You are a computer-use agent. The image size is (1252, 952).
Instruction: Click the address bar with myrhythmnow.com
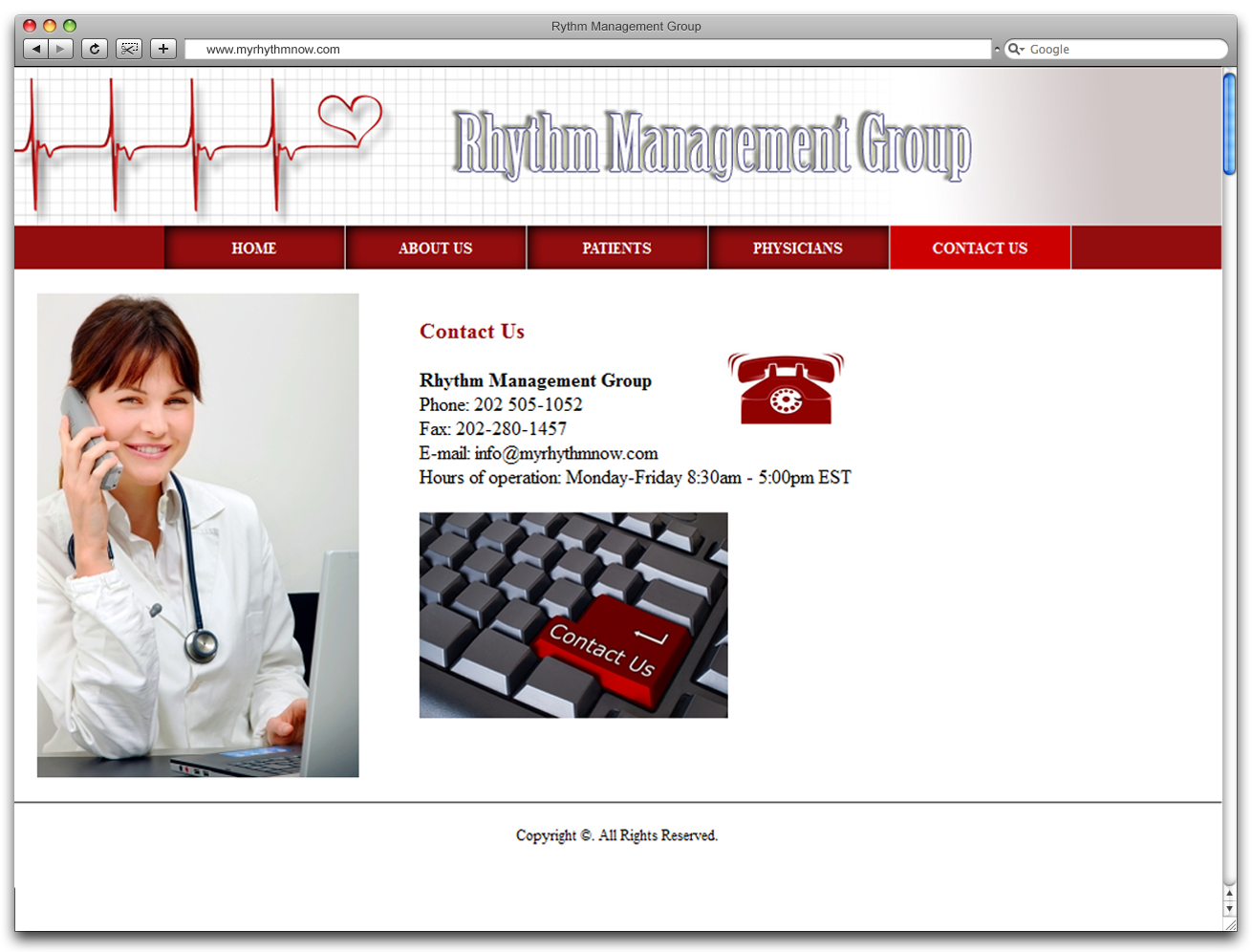coord(588,49)
